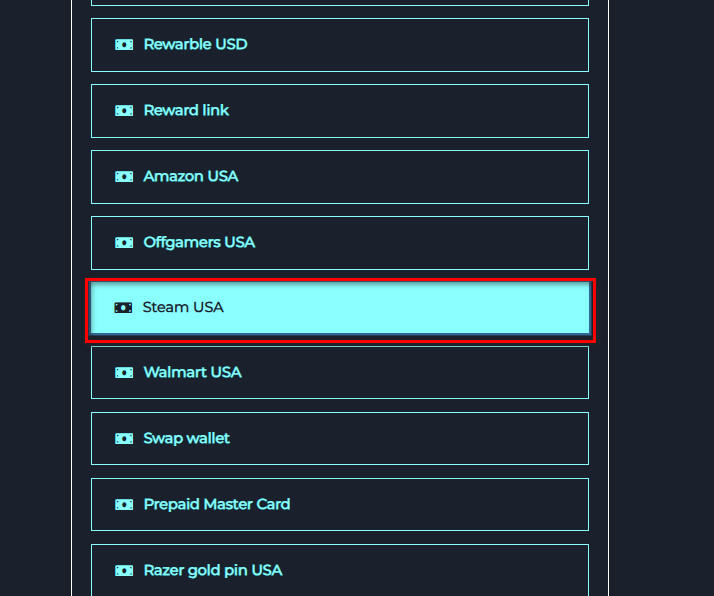Select the Offgamers USA option

coord(340,243)
